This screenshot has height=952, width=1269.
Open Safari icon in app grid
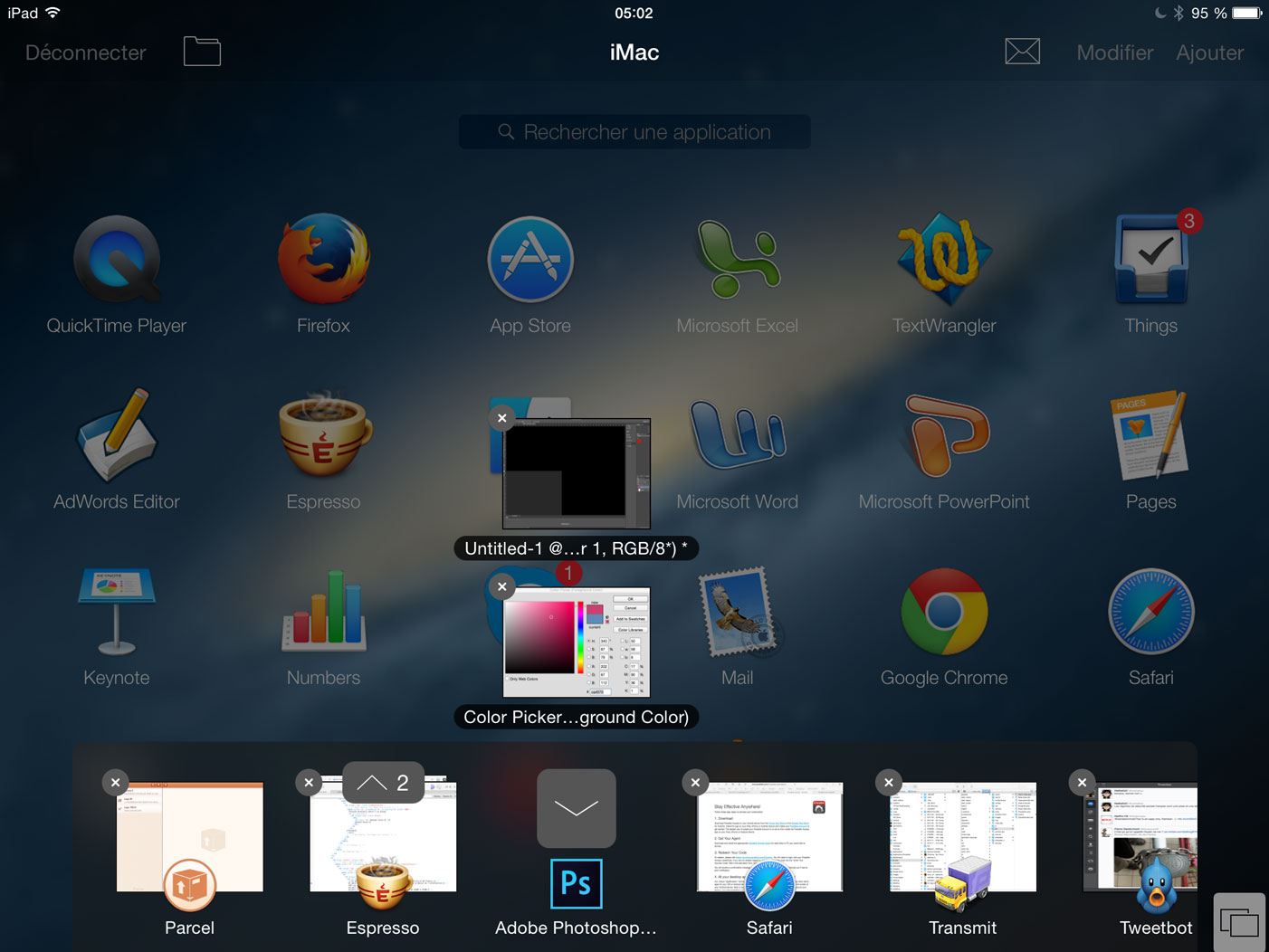pyautogui.click(x=1151, y=612)
